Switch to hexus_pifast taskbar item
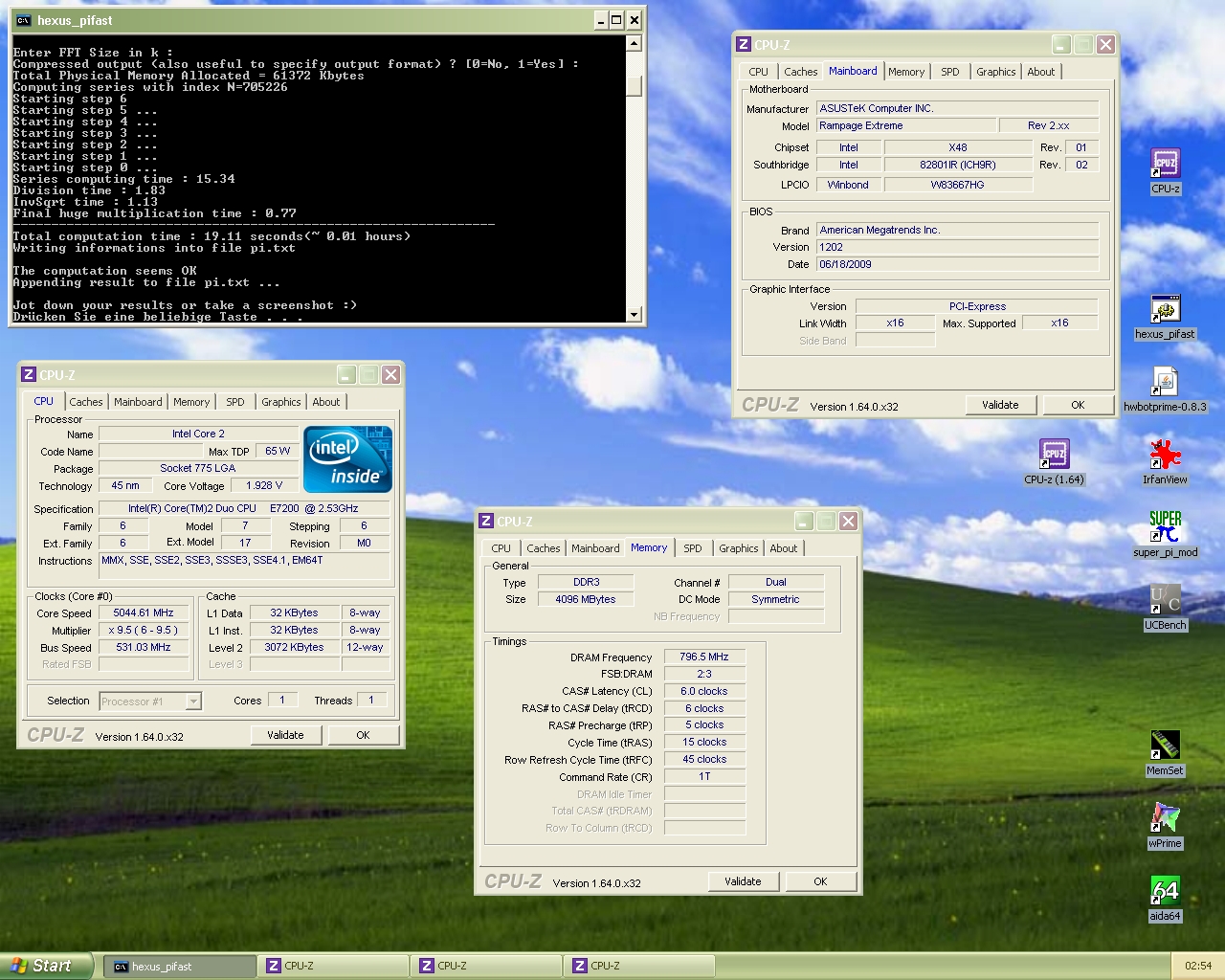 tap(179, 967)
